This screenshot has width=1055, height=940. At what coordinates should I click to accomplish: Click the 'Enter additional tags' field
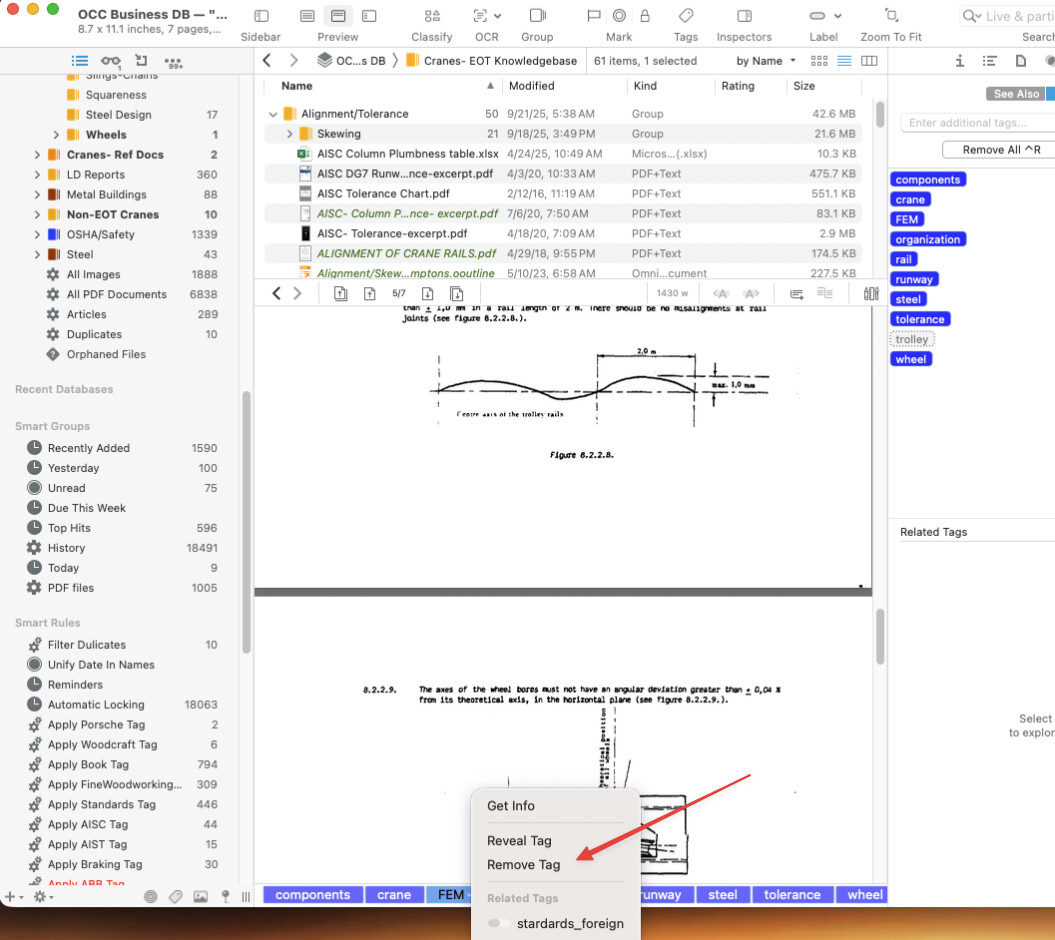(x=975, y=123)
